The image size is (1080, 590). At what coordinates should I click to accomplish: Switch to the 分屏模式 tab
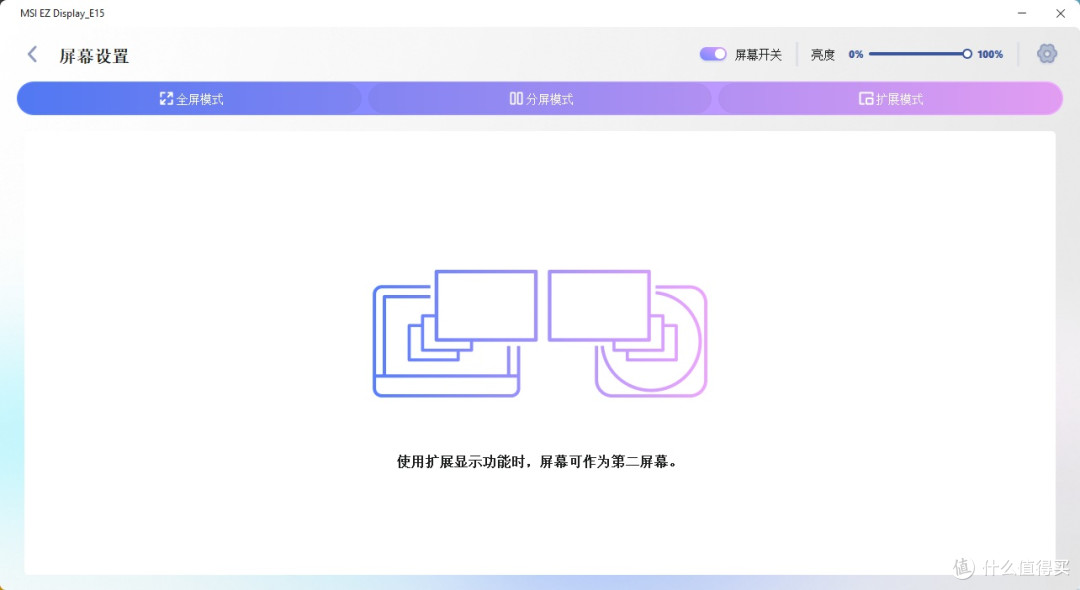(x=541, y=99)
